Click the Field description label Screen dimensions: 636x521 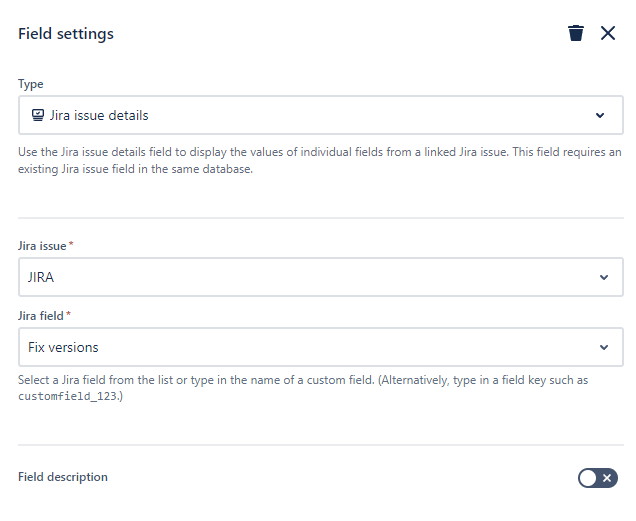63,477
